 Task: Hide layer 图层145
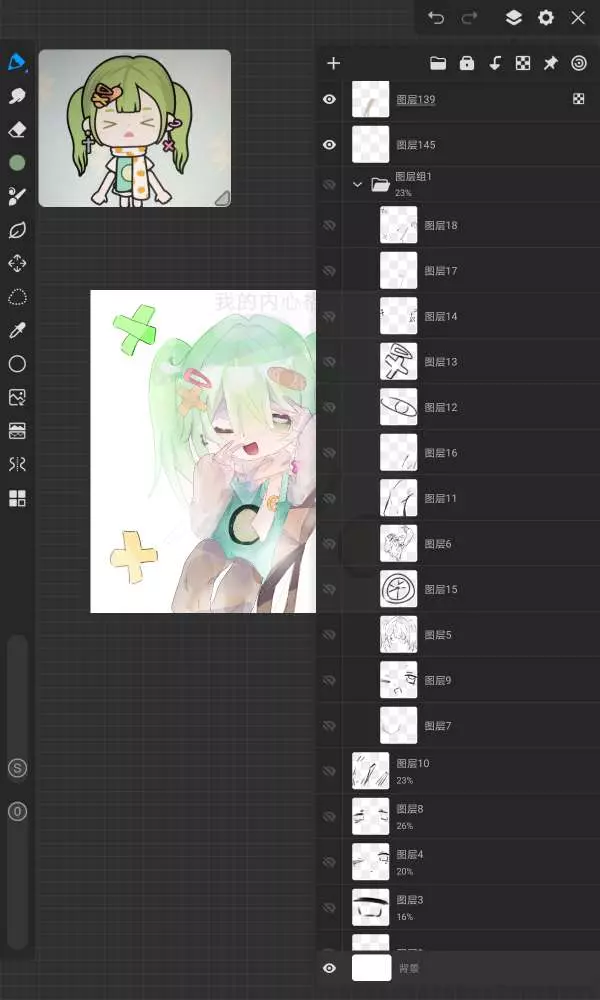(329, 145)
